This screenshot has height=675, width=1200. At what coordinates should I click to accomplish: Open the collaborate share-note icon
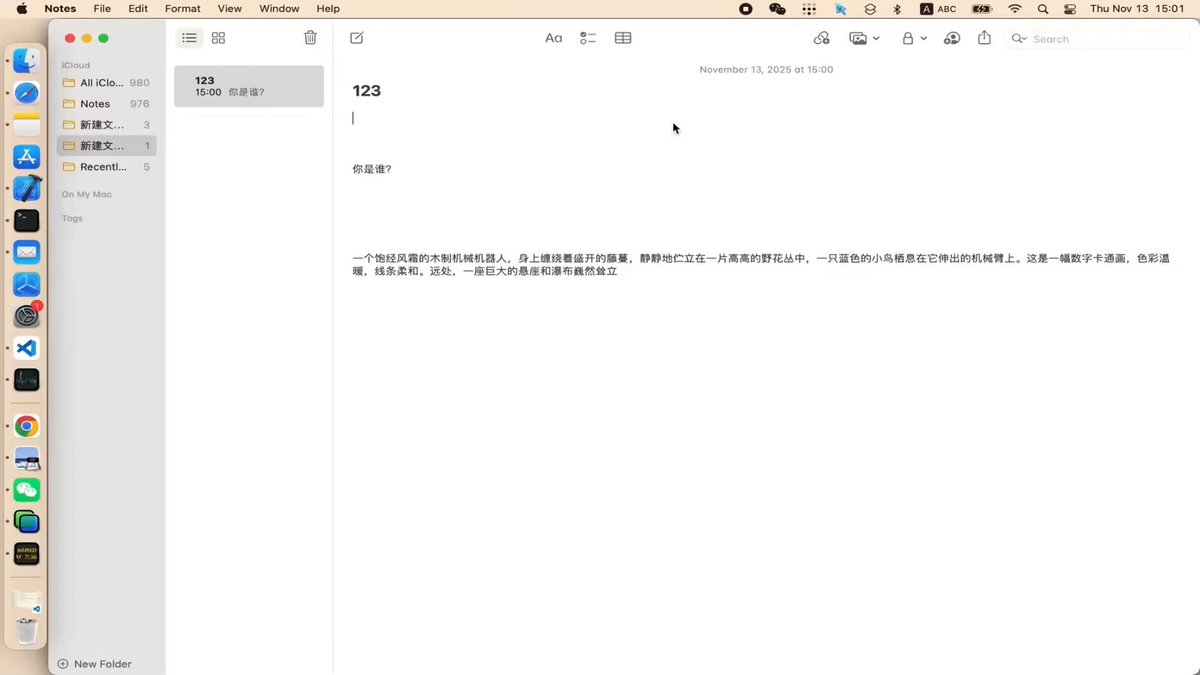tap(952, 38)
